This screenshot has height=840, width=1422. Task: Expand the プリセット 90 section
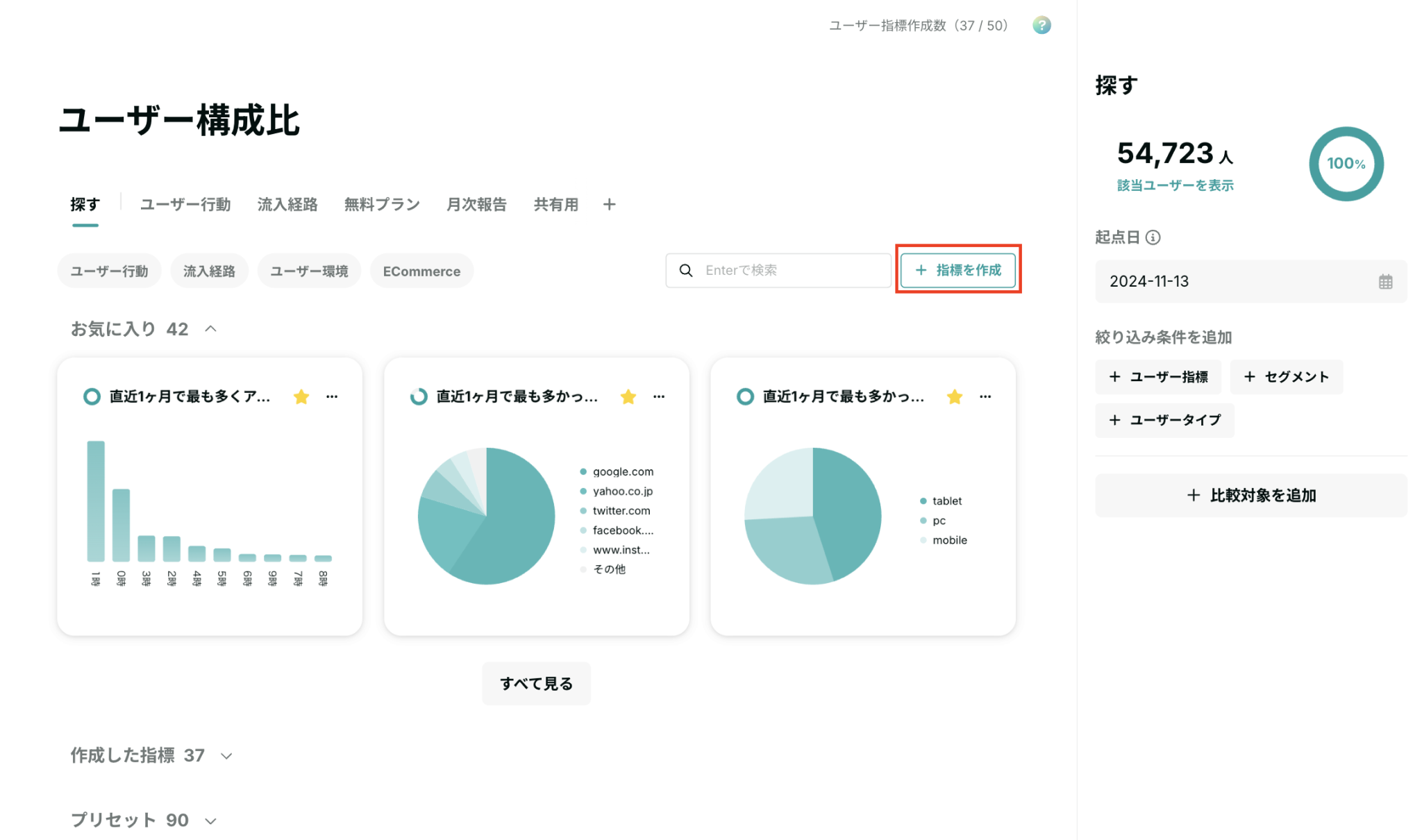[211, 821]
